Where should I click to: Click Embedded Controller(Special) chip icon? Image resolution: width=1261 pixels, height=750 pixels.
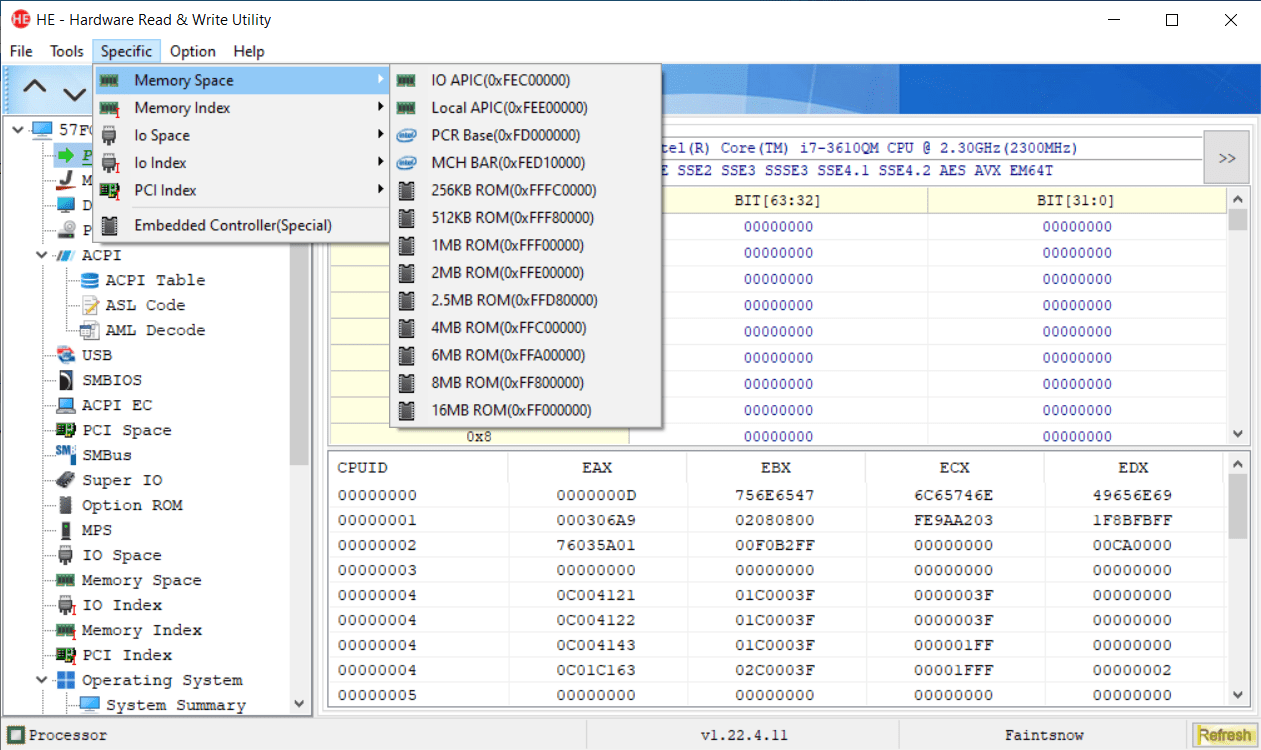(x=110, y=225)
